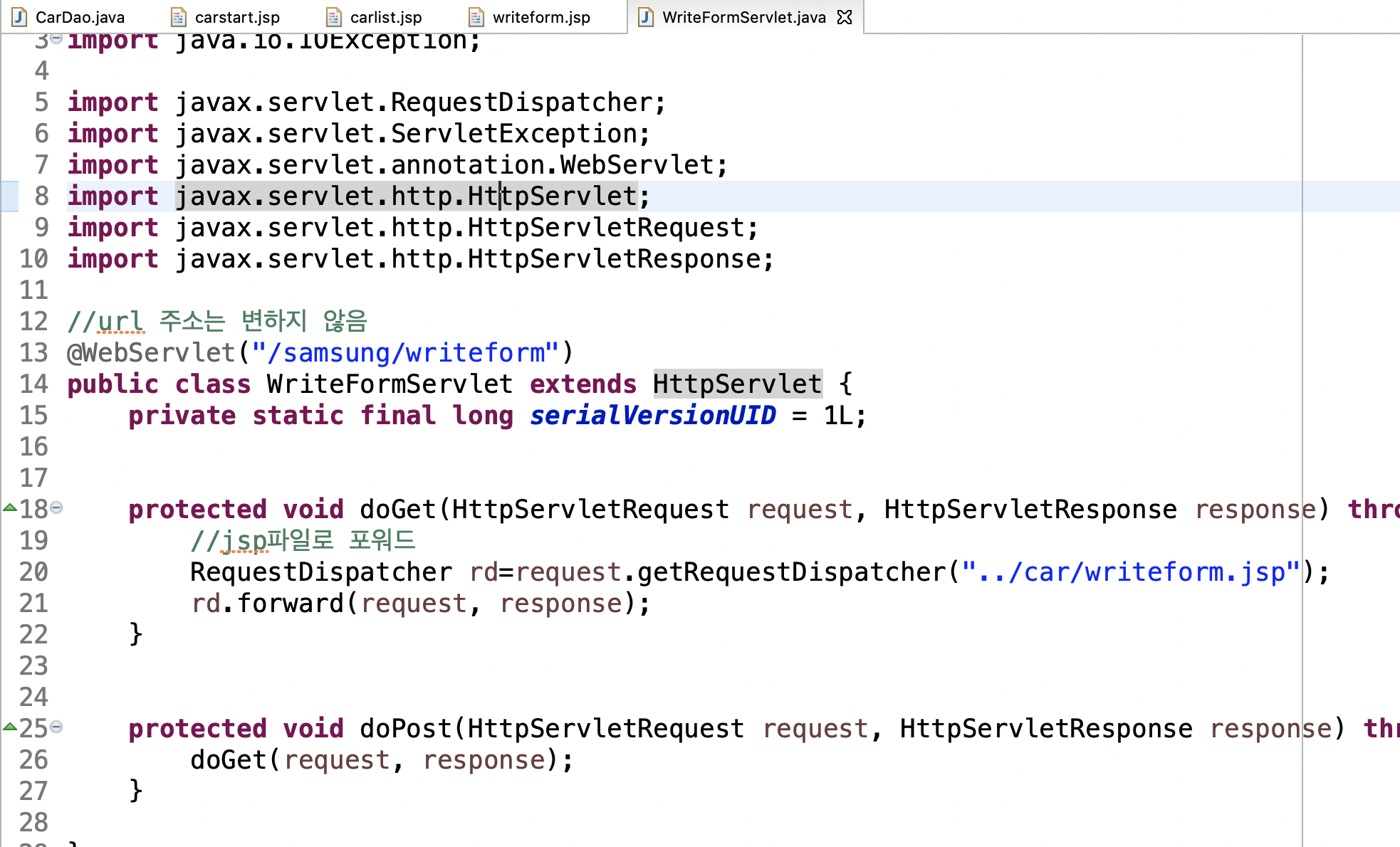The width and height of the screenshot is (1400, 847).
Task: Click override marker on doGet line
Action: [x=10, y=507]
